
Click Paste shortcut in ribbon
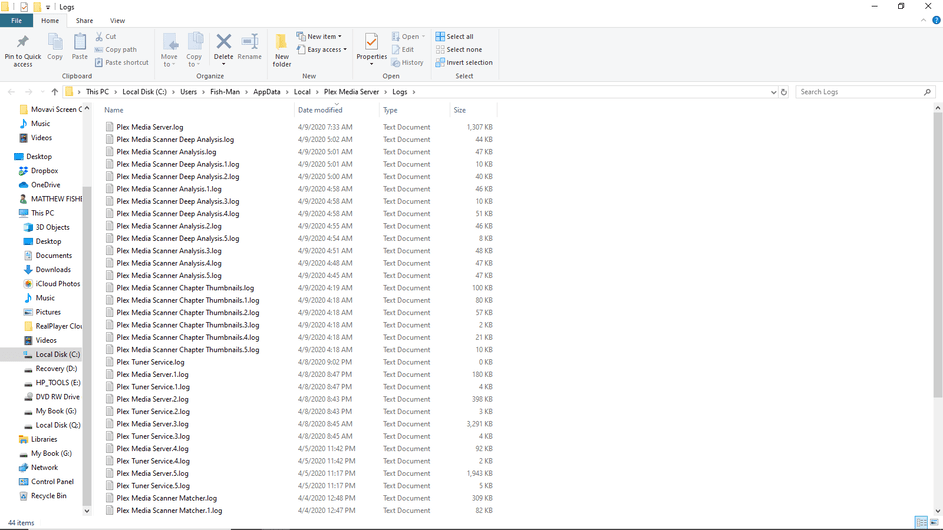121,63
